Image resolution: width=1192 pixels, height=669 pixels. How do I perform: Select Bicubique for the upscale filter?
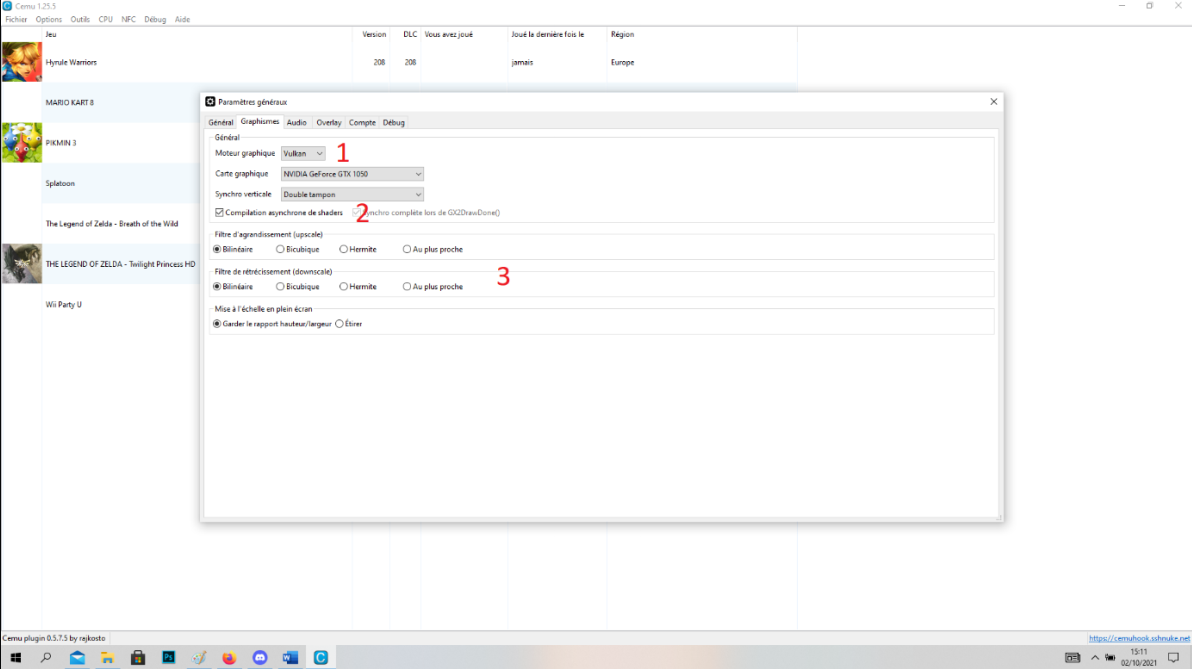point(280,249)
